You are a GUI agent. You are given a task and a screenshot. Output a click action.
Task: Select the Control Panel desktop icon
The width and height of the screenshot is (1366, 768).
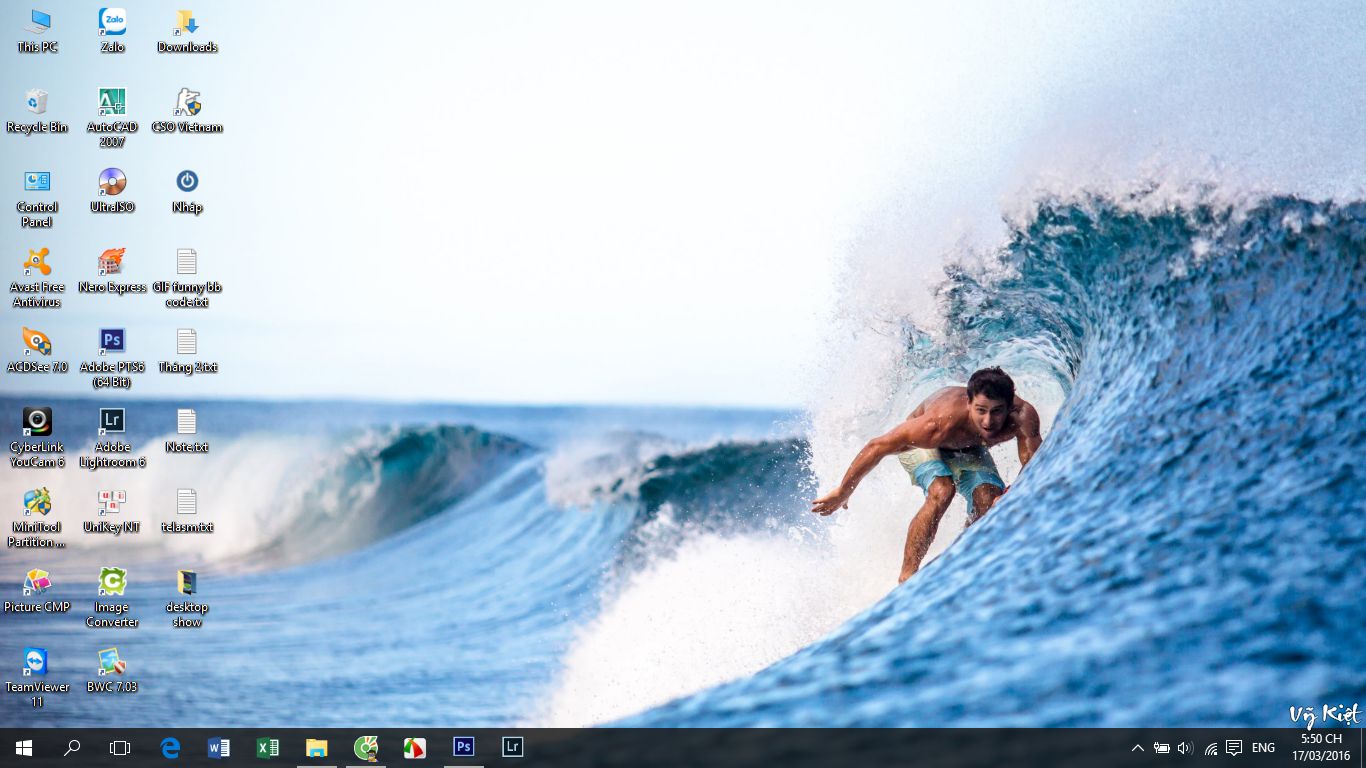pos(37,198)
